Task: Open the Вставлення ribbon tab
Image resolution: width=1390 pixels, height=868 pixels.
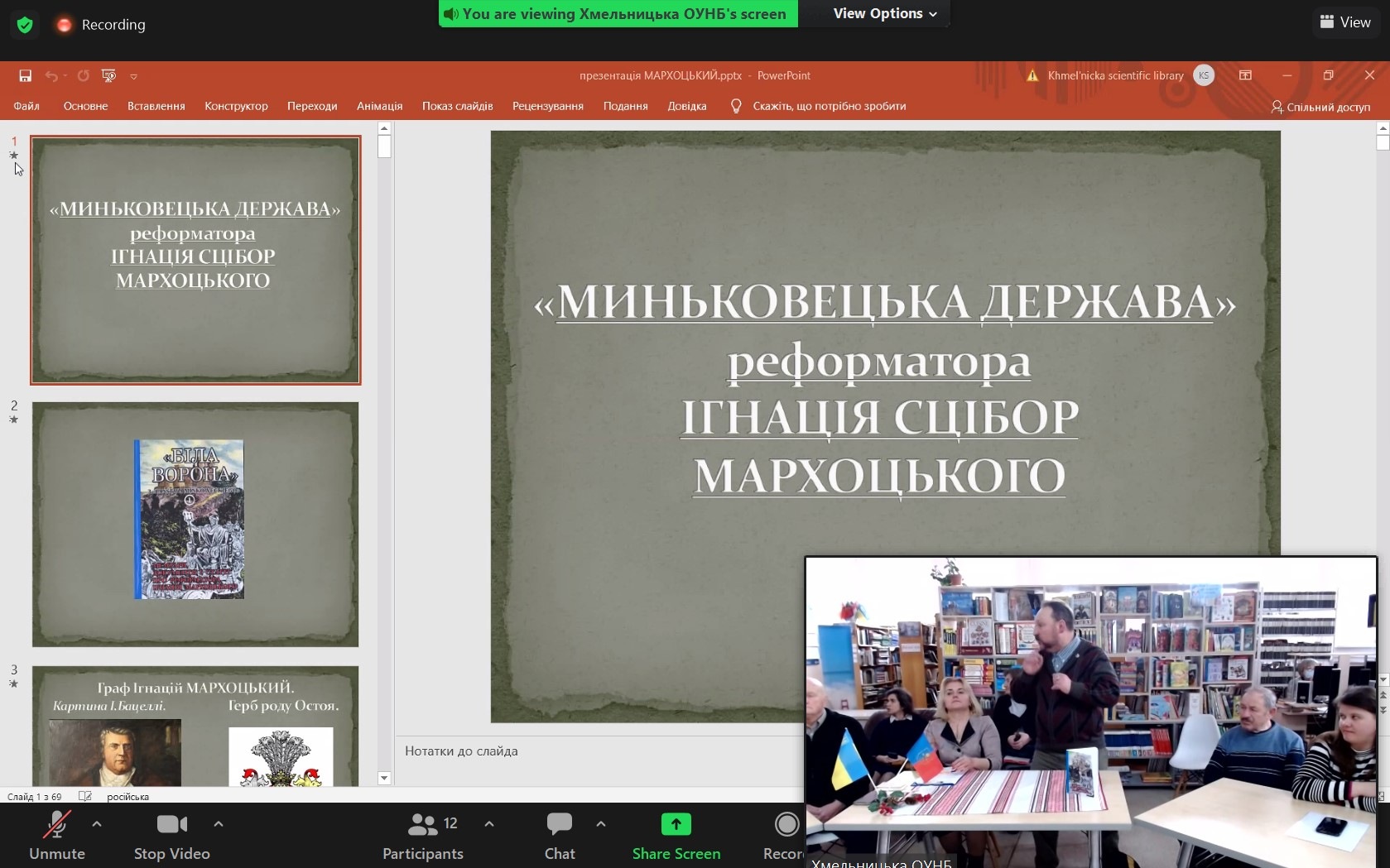Action: pyautogui.click(x=156, y=106)
